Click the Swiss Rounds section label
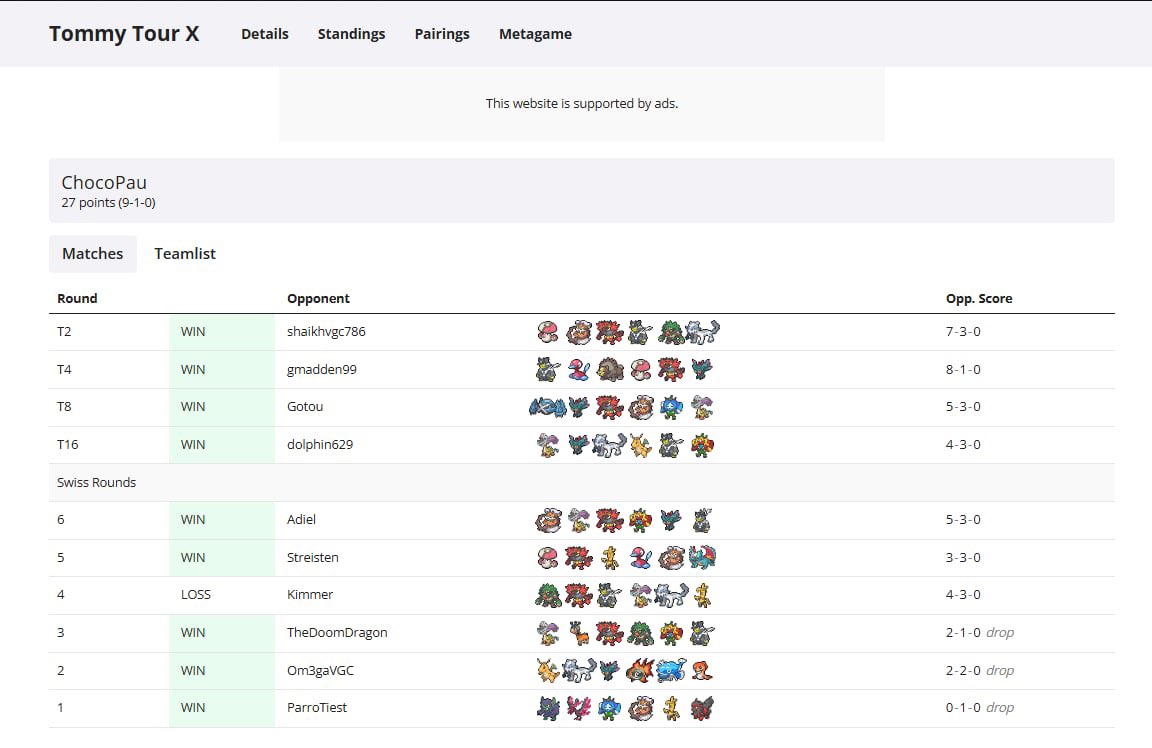 (96, 483)
